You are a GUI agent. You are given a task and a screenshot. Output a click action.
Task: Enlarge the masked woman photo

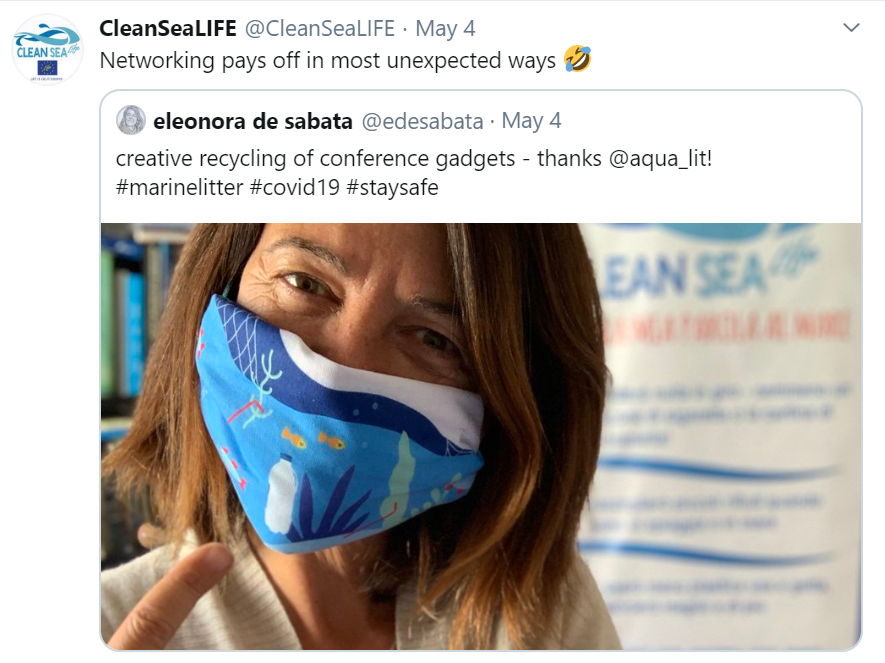481,436
